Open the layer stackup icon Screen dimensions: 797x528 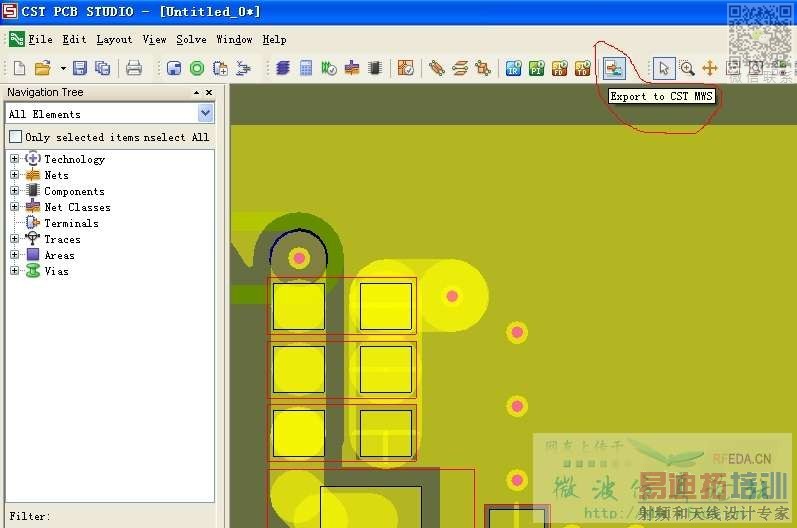tap(283, 68)
